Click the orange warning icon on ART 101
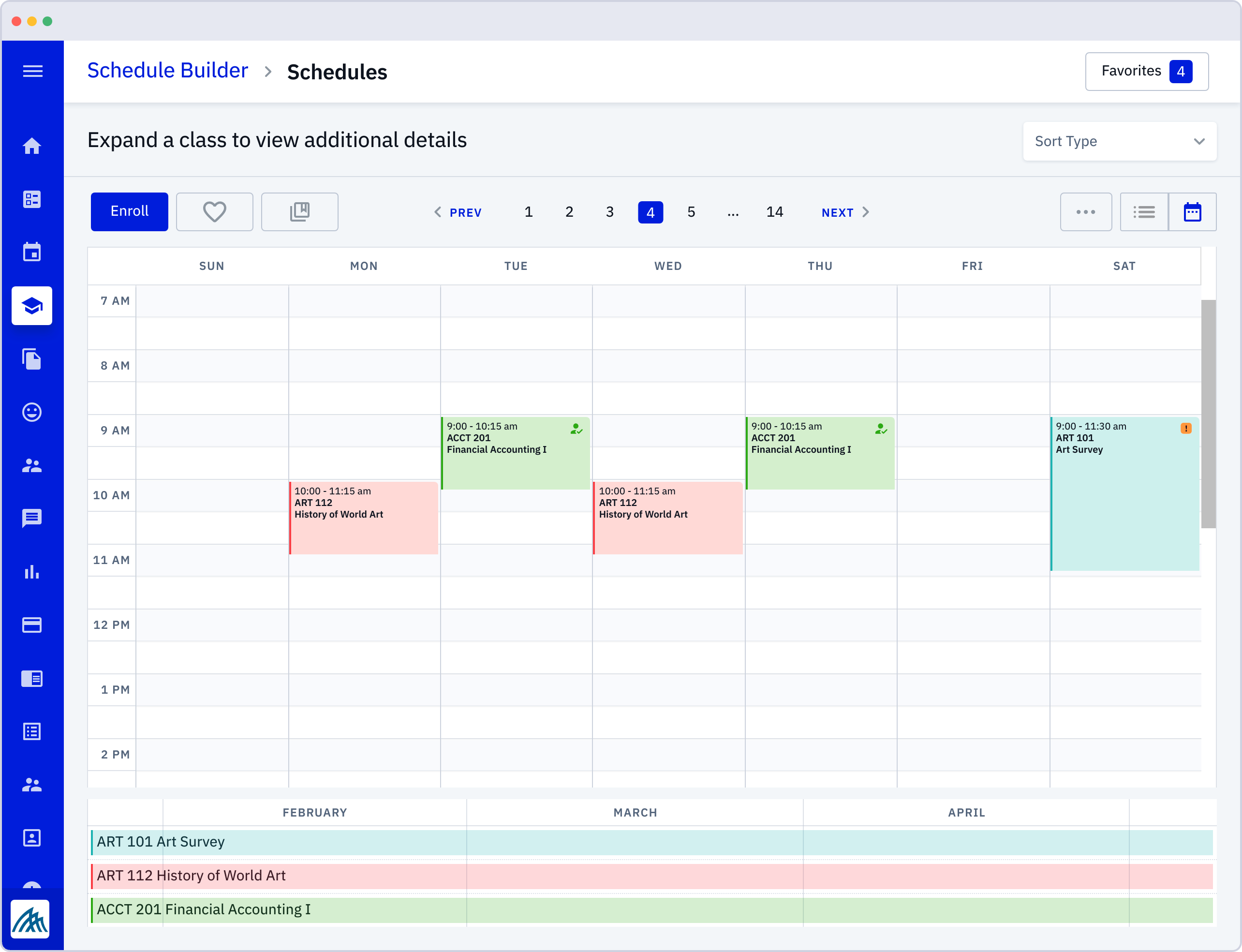The height and width of the screenshot is (952, 1242). click(x=1186, y=429)
